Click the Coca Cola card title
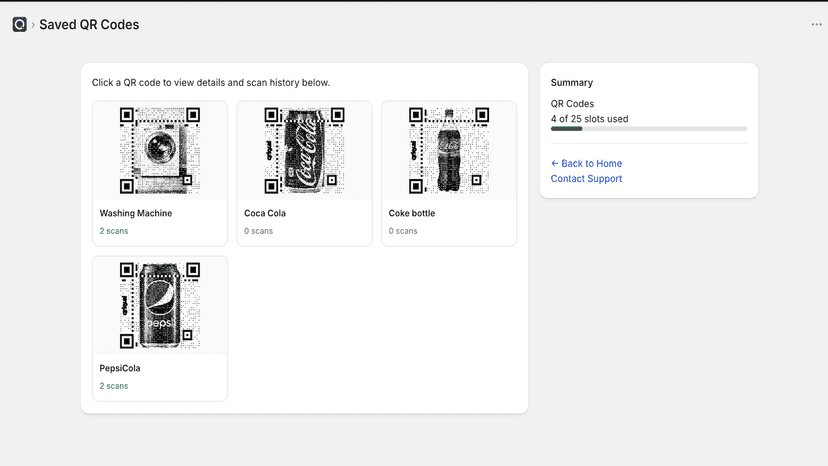828x466 pixels. click(x=265, y=213)
